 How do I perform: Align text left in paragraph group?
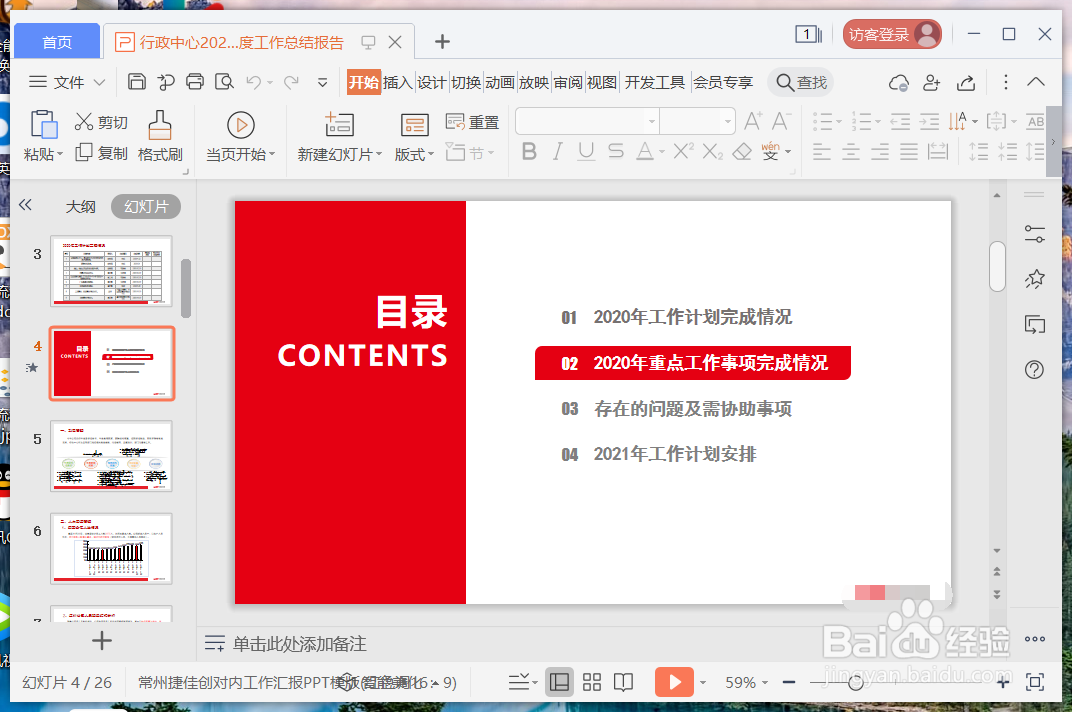(x=822, y=152)
